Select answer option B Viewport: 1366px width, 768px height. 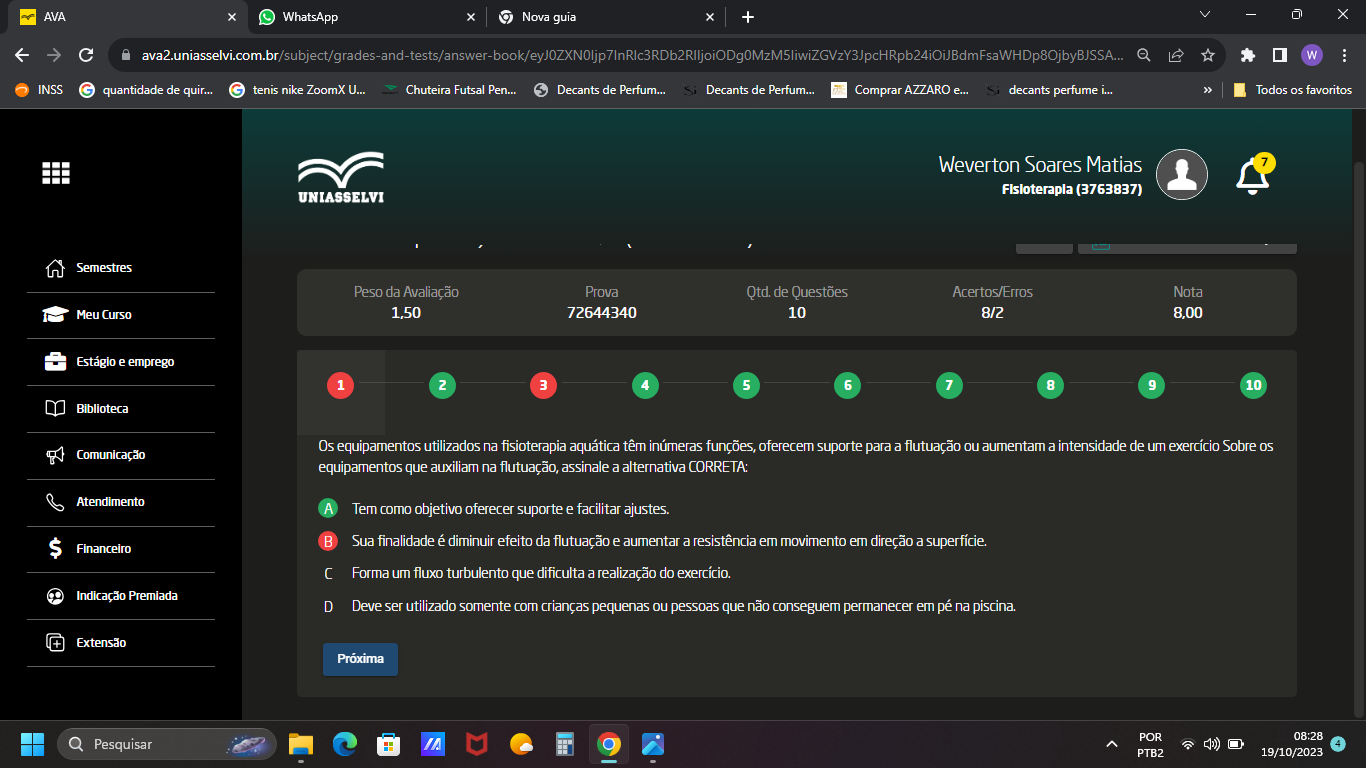pos(328,541)
